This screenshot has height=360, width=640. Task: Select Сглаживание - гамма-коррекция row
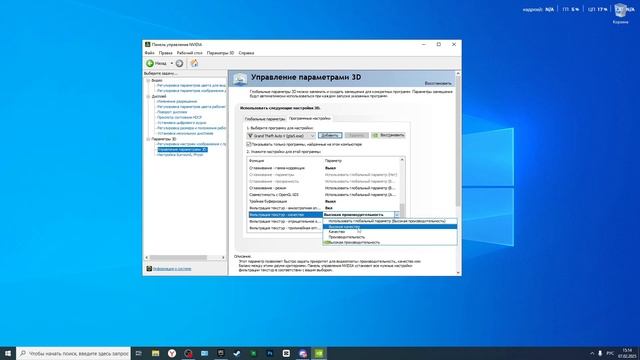click(x=323, y=168)
